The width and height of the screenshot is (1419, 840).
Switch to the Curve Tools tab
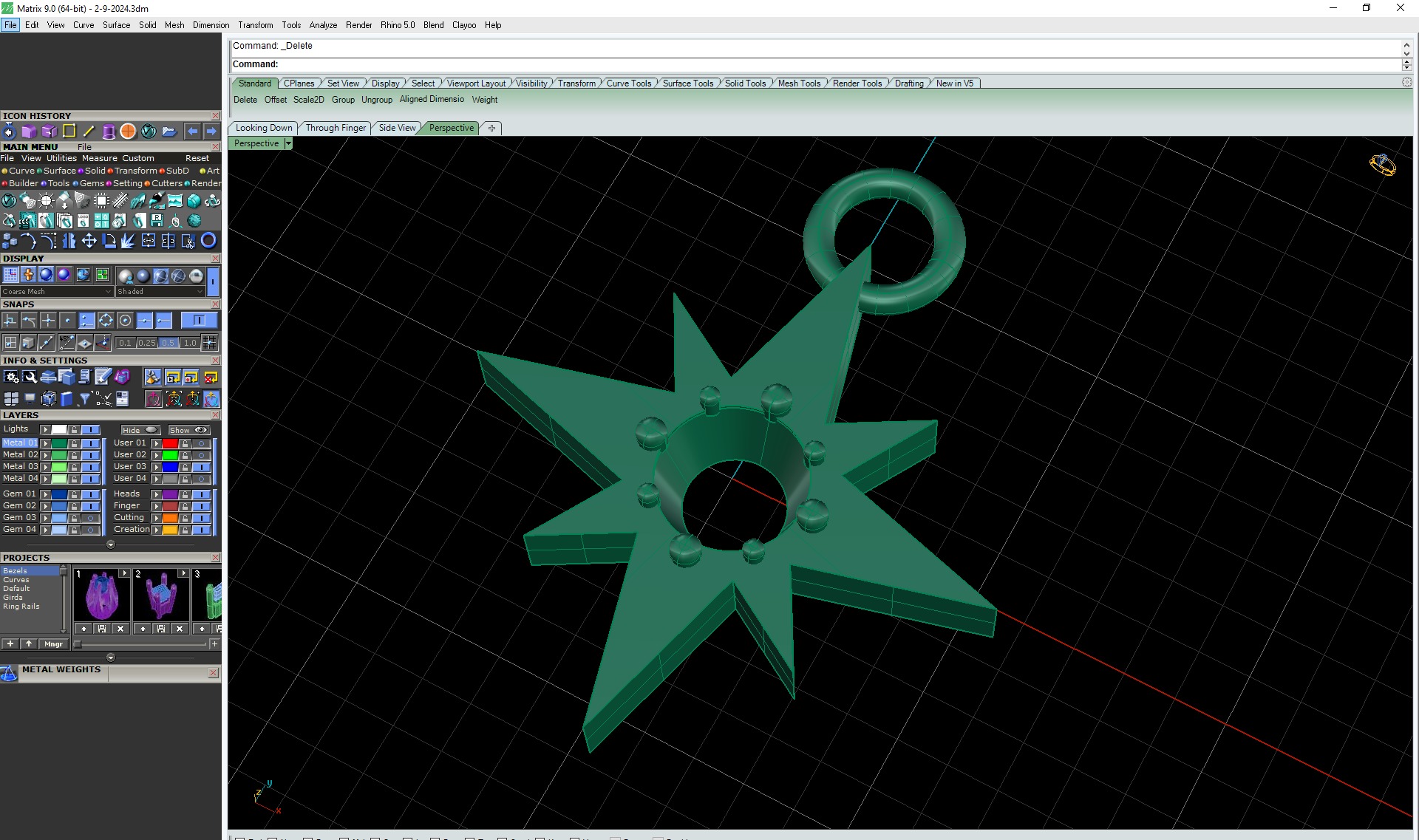pos(629,83)
